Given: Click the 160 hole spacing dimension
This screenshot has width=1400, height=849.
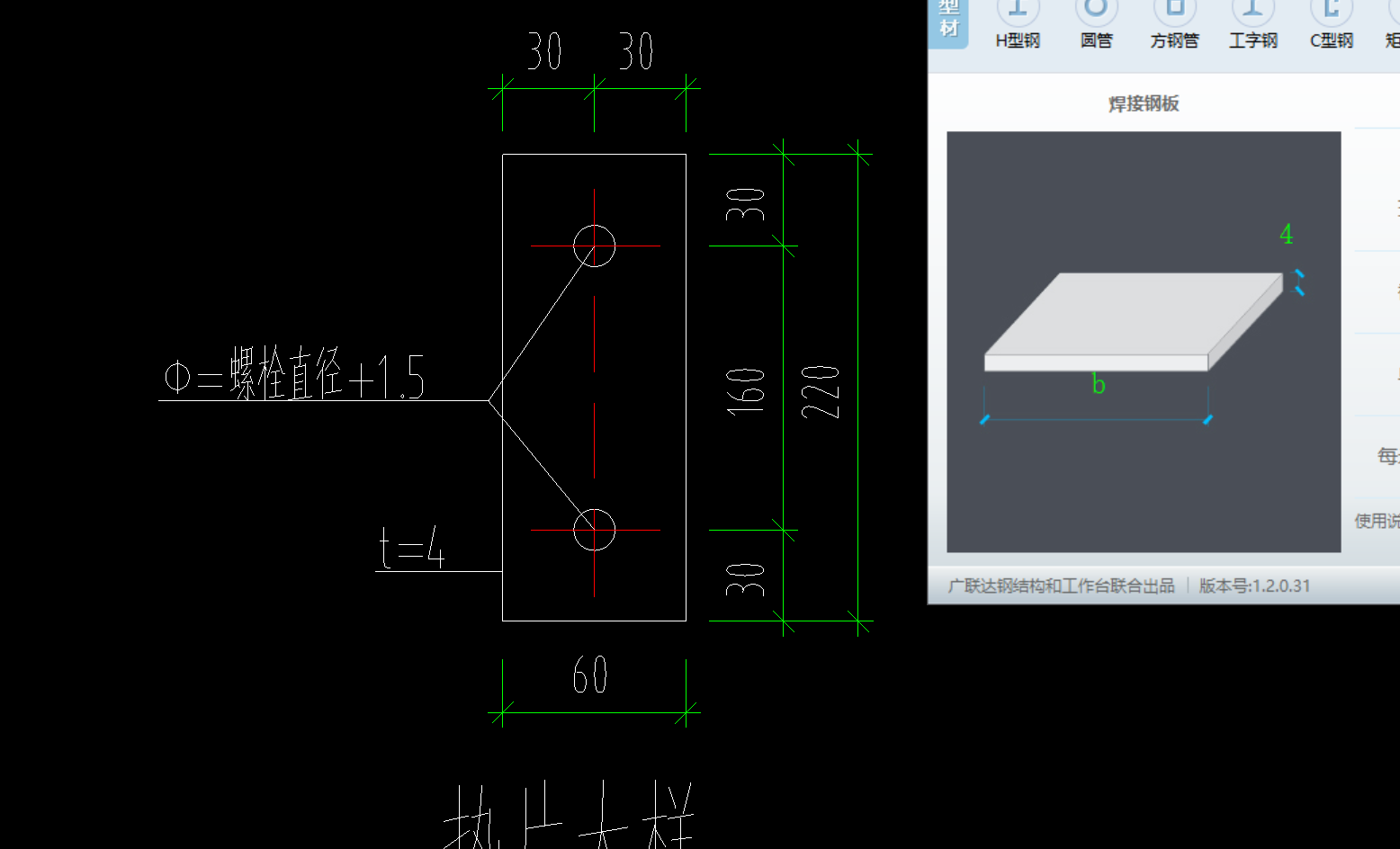Looking at the screenshot, I should coord(746,391).
